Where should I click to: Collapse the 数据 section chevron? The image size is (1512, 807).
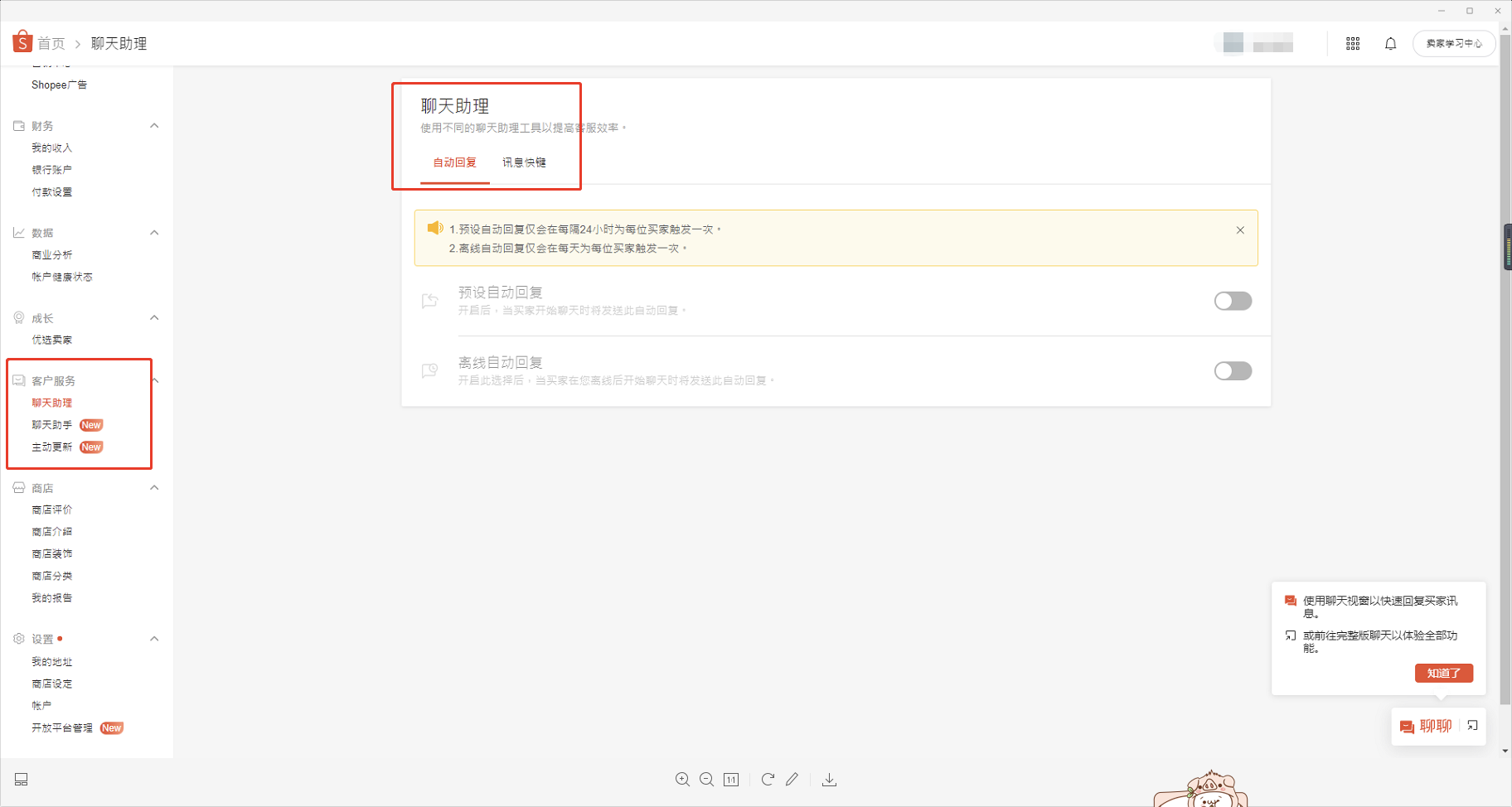coord(154,233)
